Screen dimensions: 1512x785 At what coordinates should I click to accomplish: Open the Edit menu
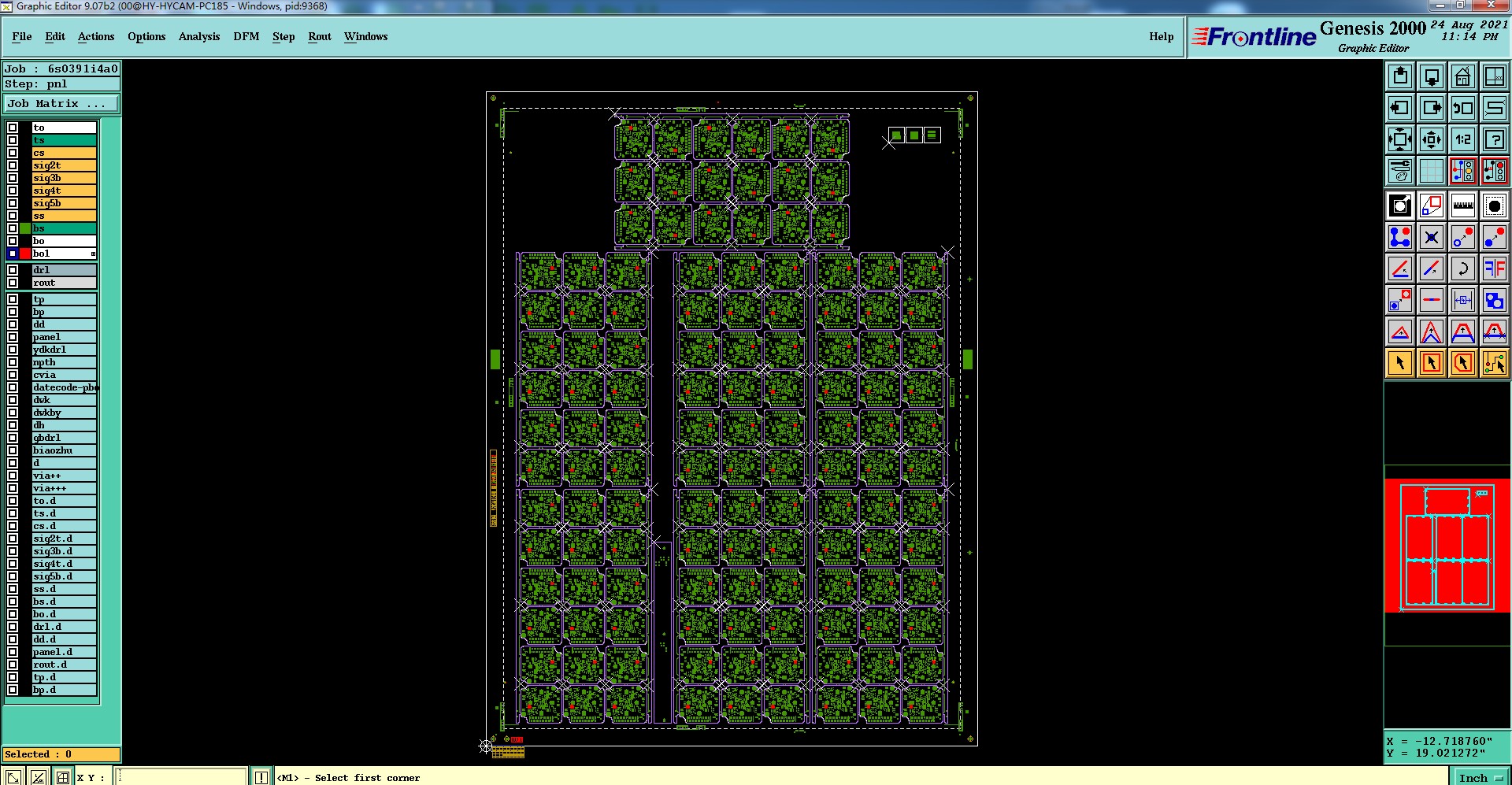55,36
